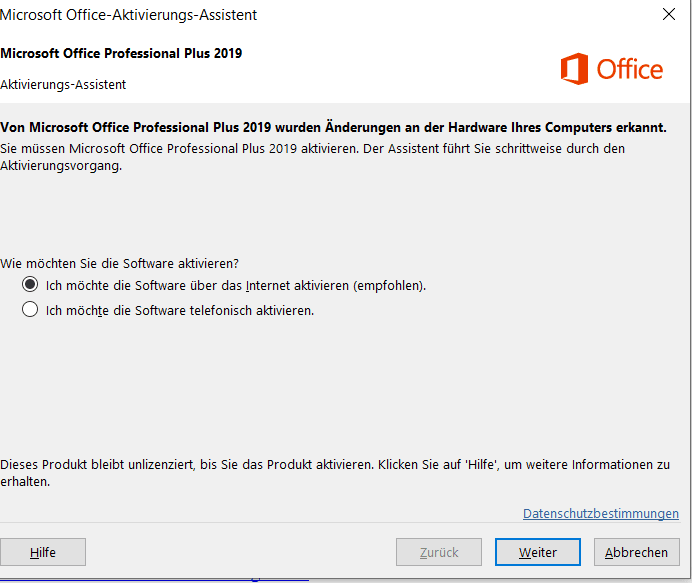Viewport: 692px width, 583px height.
Task: Click the 'Aktivierungs-Assistent' subtitle in the header
Action: click(x=63, y=84)
